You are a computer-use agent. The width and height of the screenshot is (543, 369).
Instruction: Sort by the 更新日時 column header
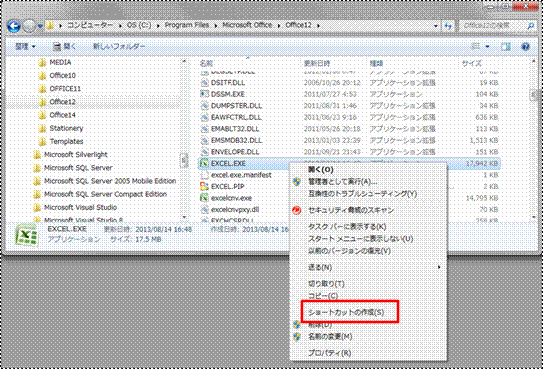317,63
